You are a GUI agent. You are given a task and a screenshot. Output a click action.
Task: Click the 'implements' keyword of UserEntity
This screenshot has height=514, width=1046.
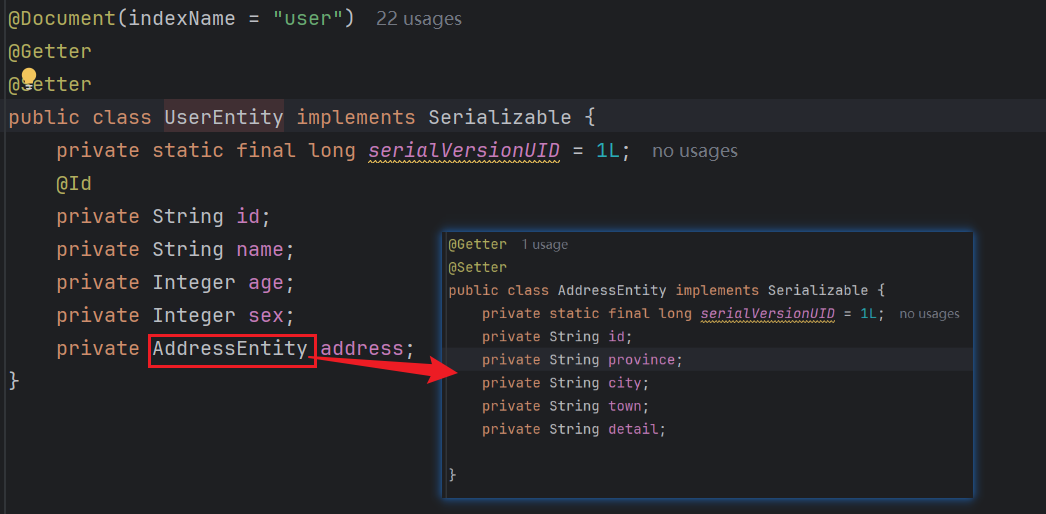pos(356,118)
